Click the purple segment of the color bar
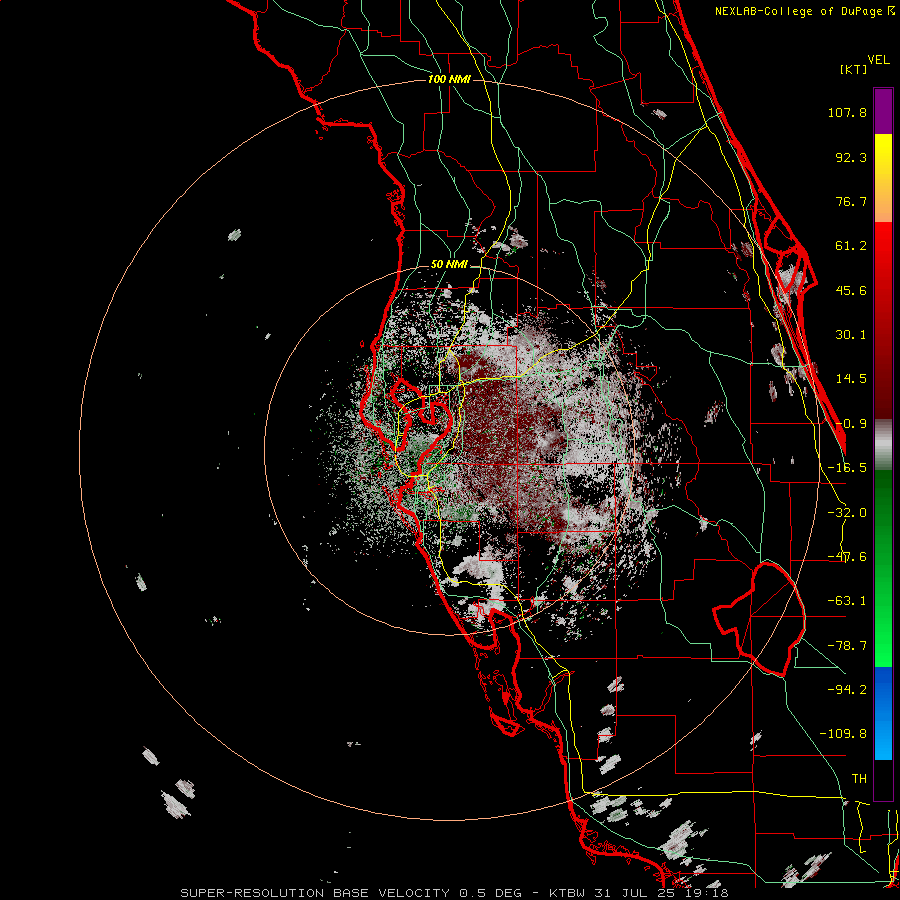Image resolution: width=900 pixels, height=900 pixels. point(883,111)
